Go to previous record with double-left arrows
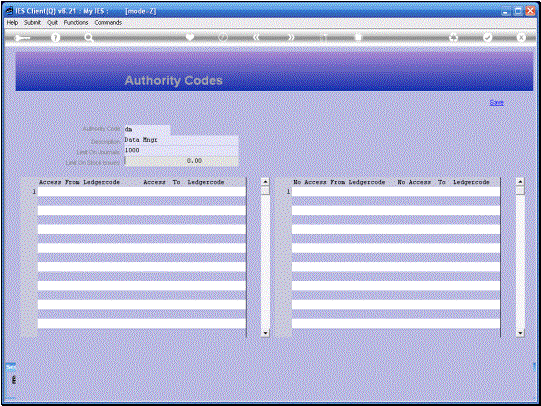541x406 pixels. click(x=256, y=37)
